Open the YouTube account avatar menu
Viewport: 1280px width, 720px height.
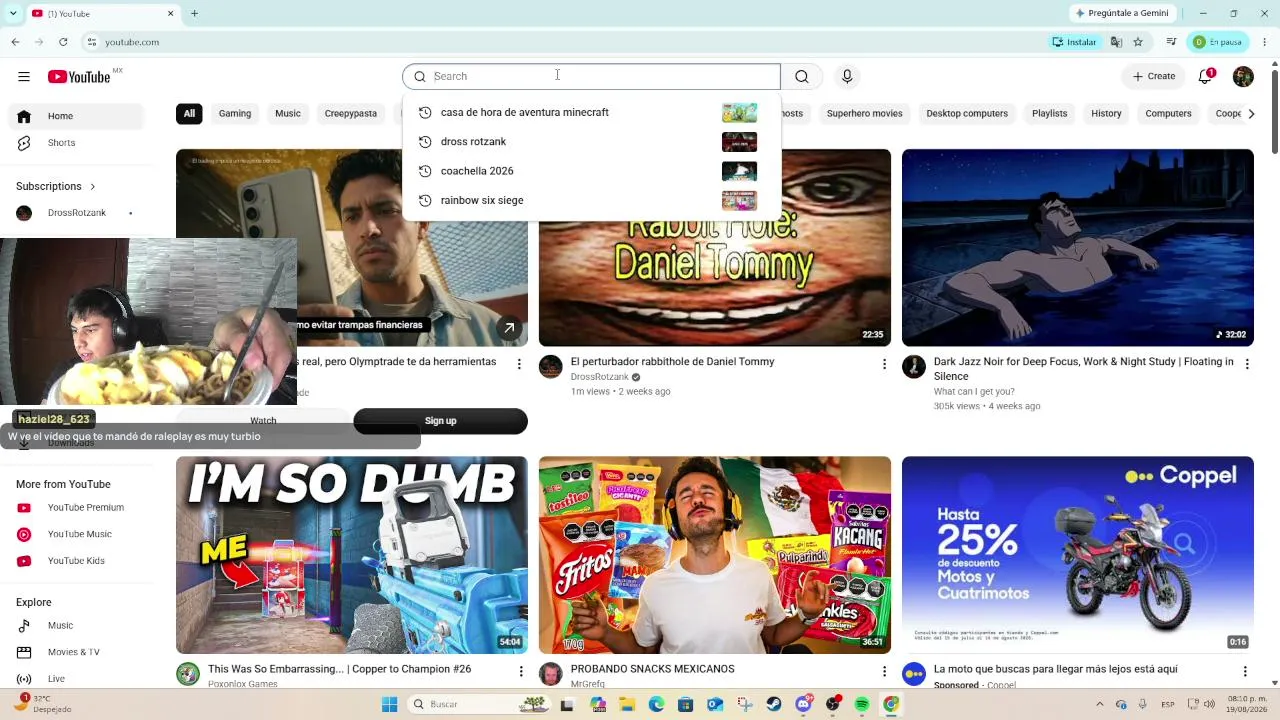click(x=1243, y=77)
